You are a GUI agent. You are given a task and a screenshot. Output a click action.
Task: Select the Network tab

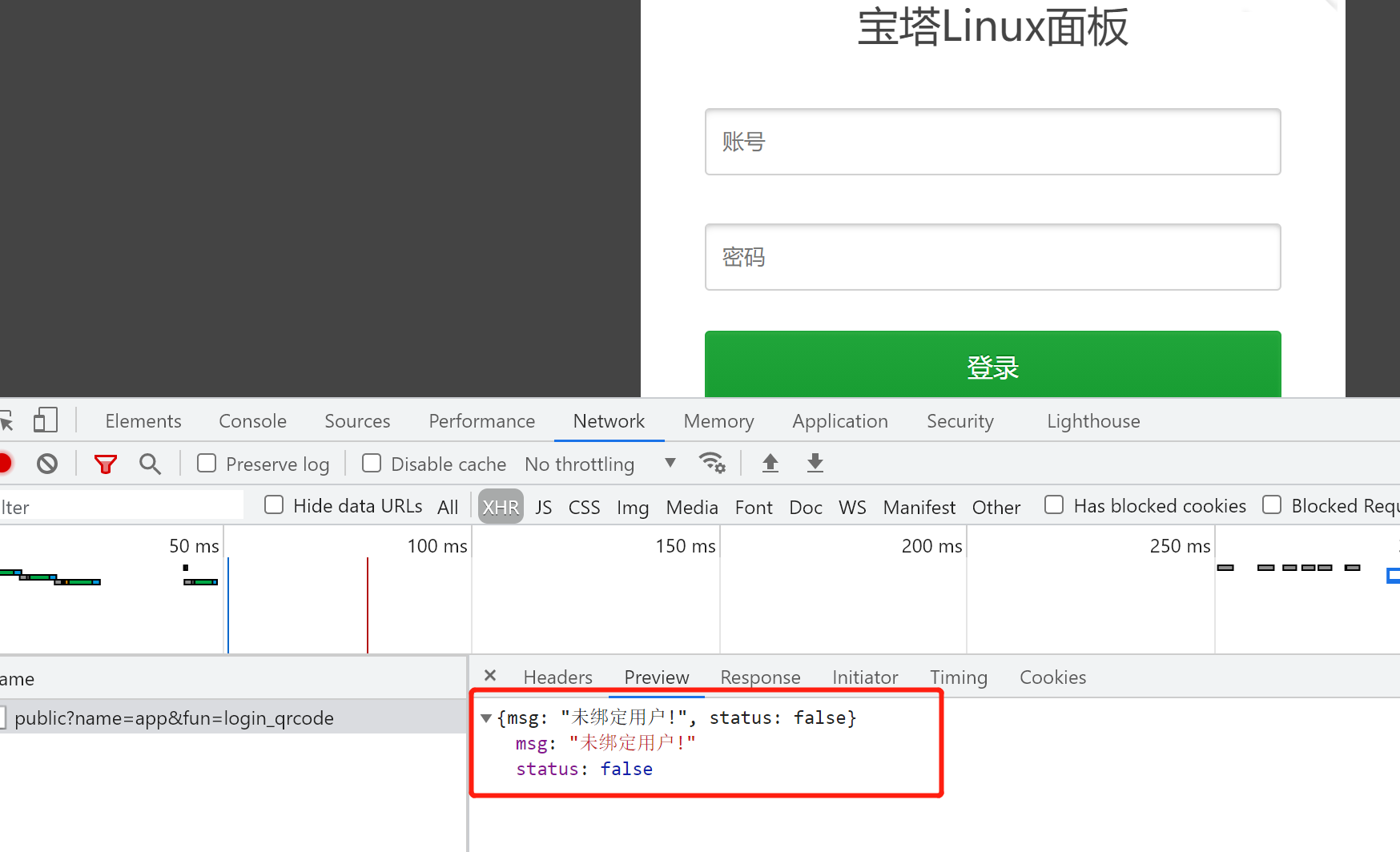pyautogui.click(x=609, y=421)
